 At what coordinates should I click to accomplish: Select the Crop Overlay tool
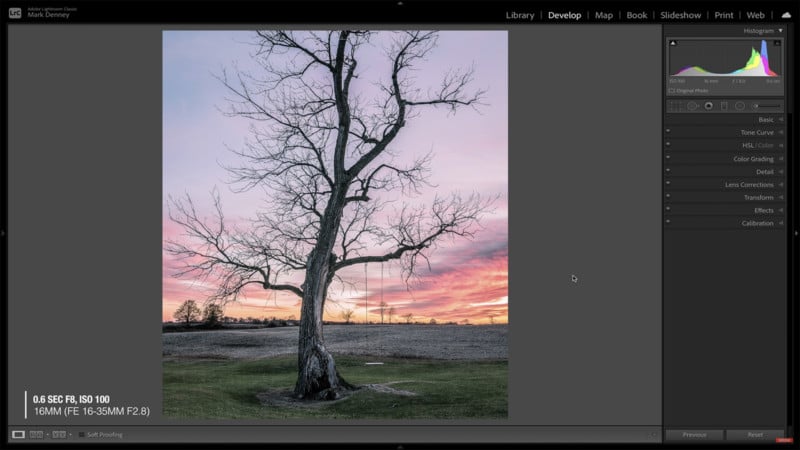point(676,105)
